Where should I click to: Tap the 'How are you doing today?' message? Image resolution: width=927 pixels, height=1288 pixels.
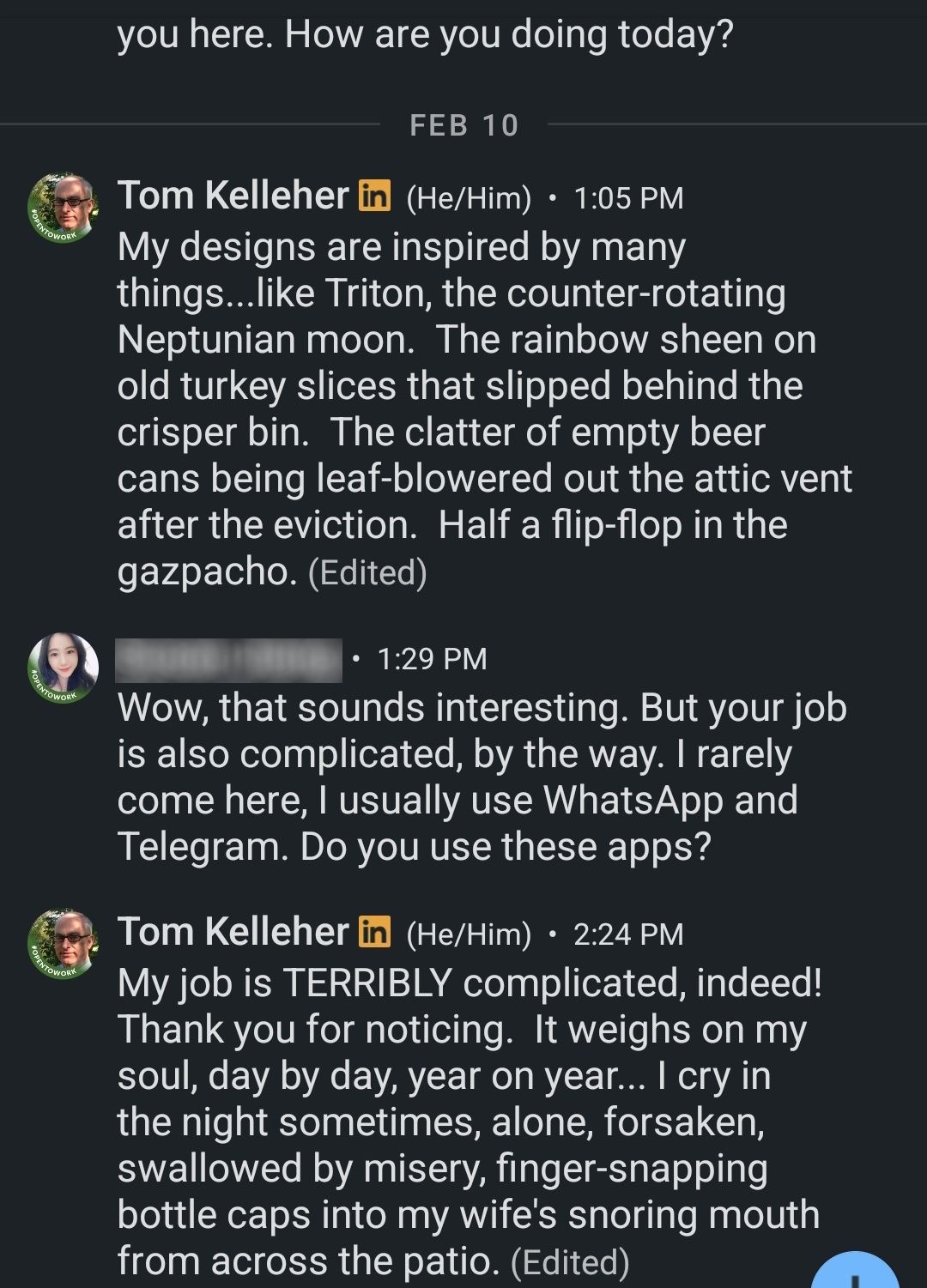[426, 33]
